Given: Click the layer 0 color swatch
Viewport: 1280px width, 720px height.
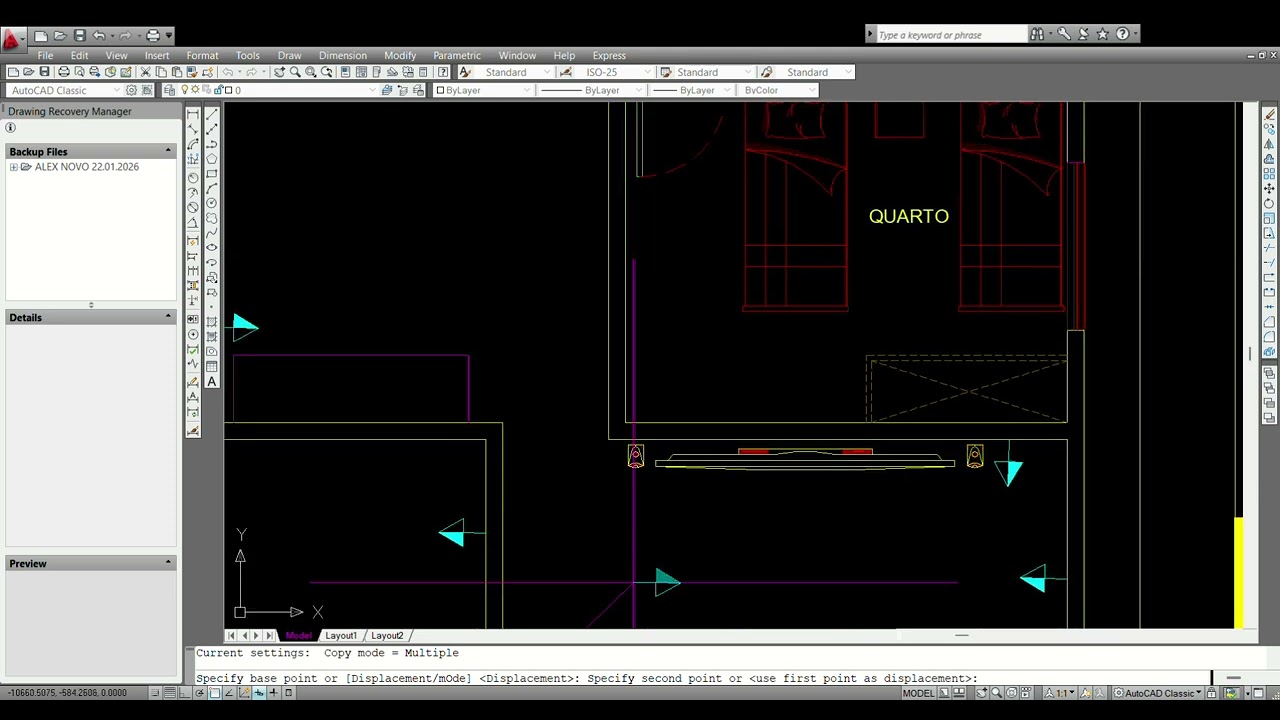Looking at the screenshot, I should [228, 90].
